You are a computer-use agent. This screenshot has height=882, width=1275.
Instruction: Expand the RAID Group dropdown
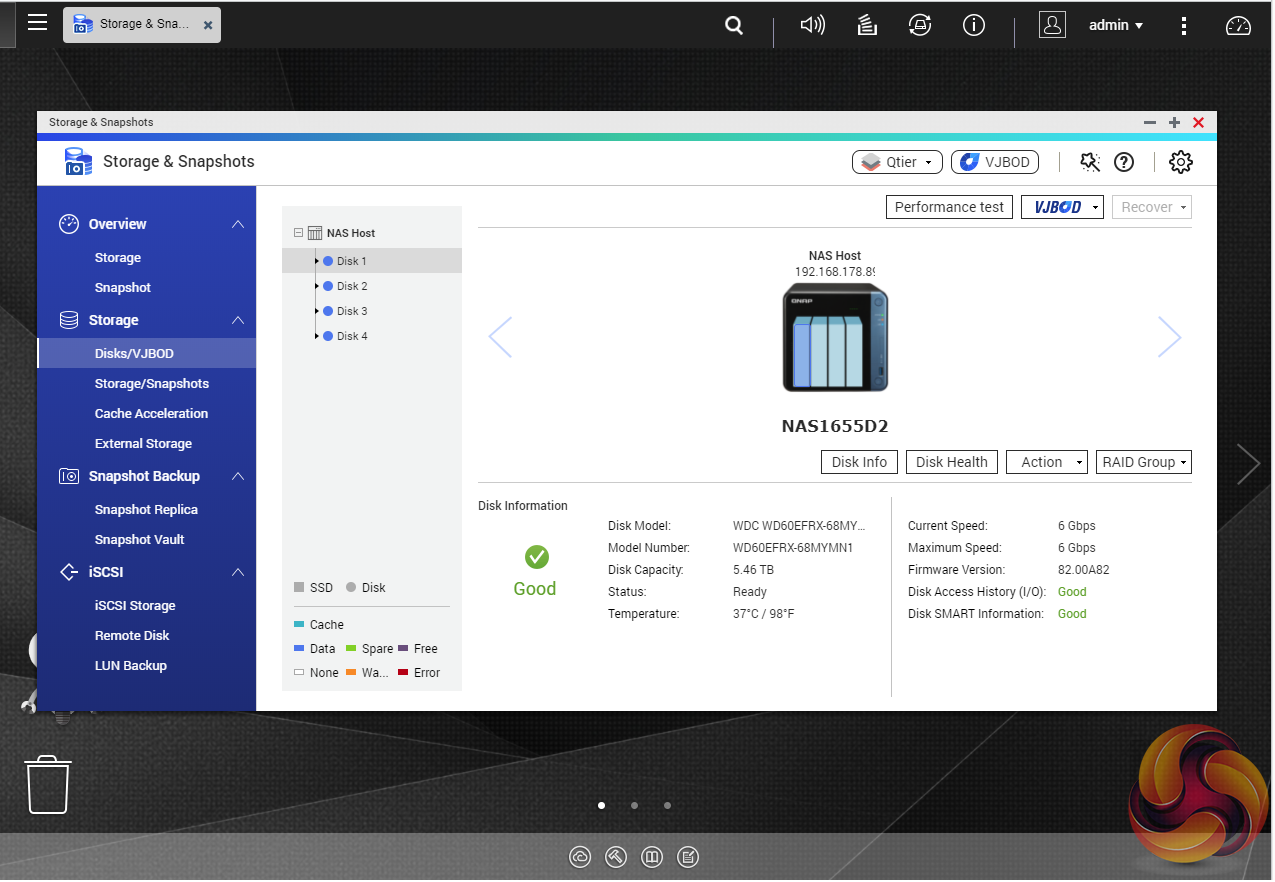click(x=1143, y=462)
